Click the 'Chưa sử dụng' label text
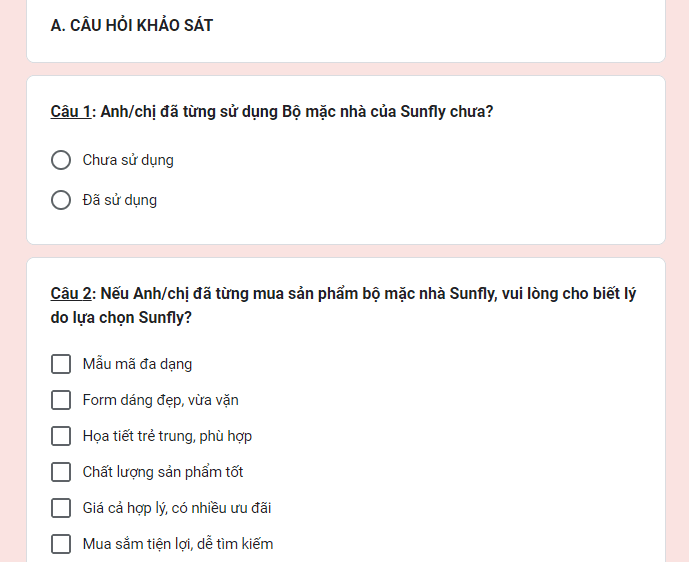This screenshot has width=689, height=562. point(128,160)
